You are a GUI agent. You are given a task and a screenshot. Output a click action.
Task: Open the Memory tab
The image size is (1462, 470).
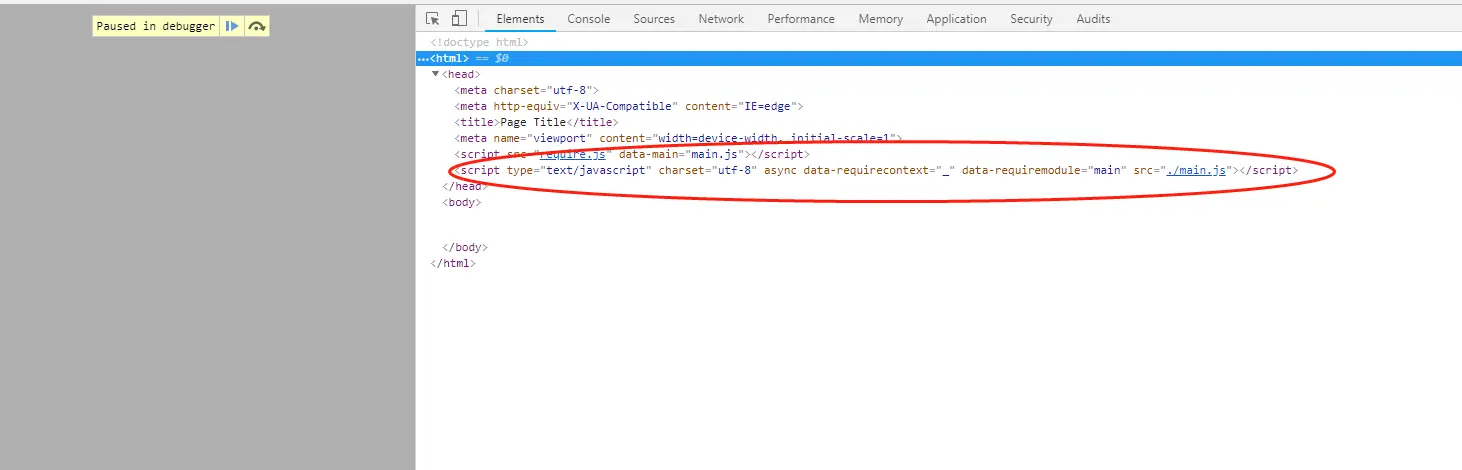(880, 19)
